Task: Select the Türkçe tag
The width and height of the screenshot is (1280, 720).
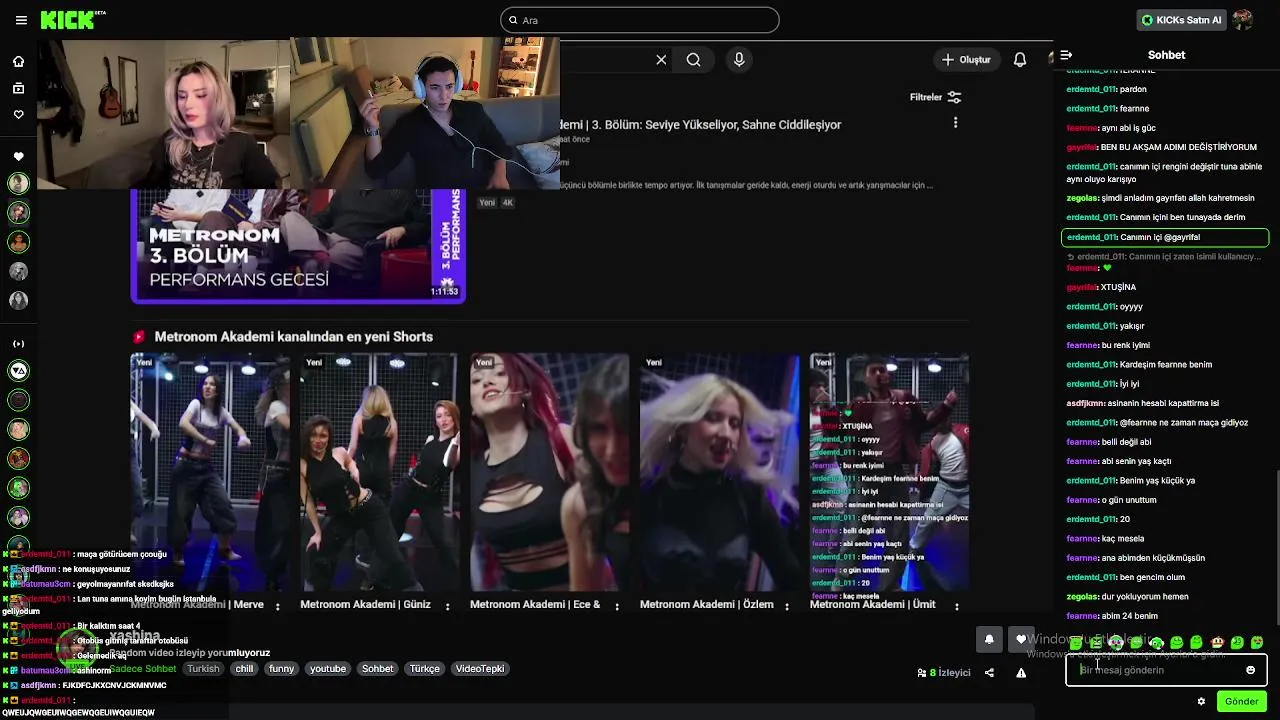Action: (425, 669)
